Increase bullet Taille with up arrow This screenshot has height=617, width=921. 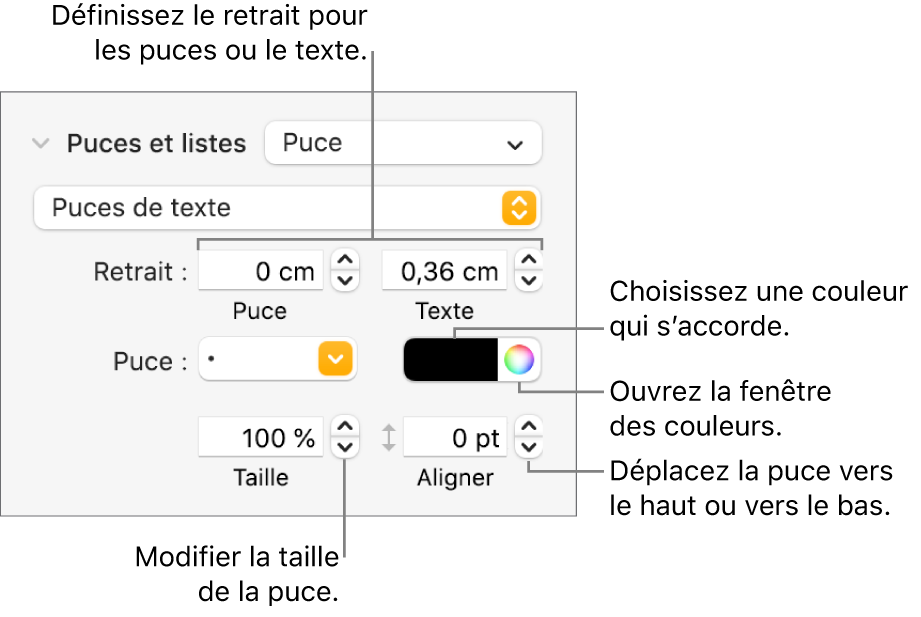click(x=344, y=427)
